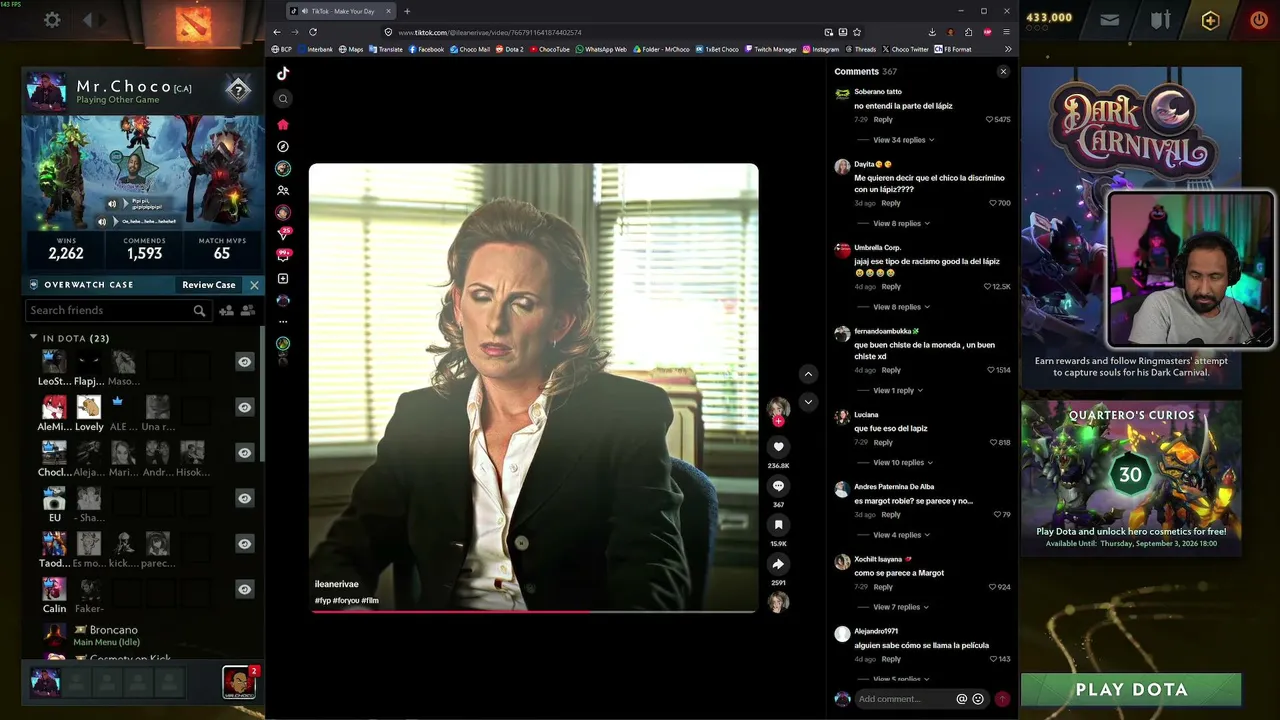Bookmark the TikTok video
1280x720 pixels.
coord(778,525)
